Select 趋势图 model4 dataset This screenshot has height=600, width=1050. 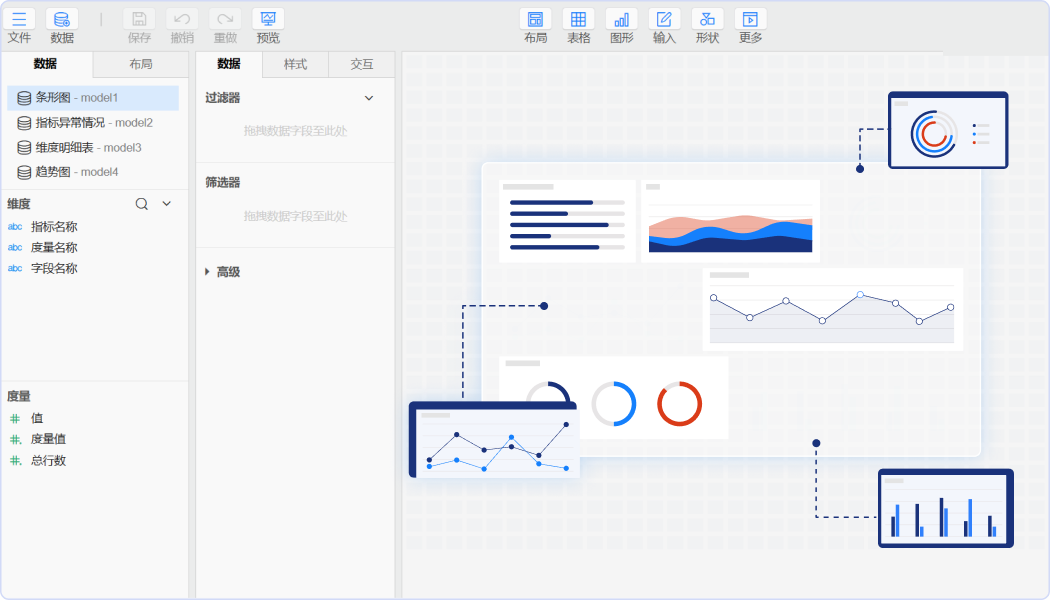[x=76, y=172]
